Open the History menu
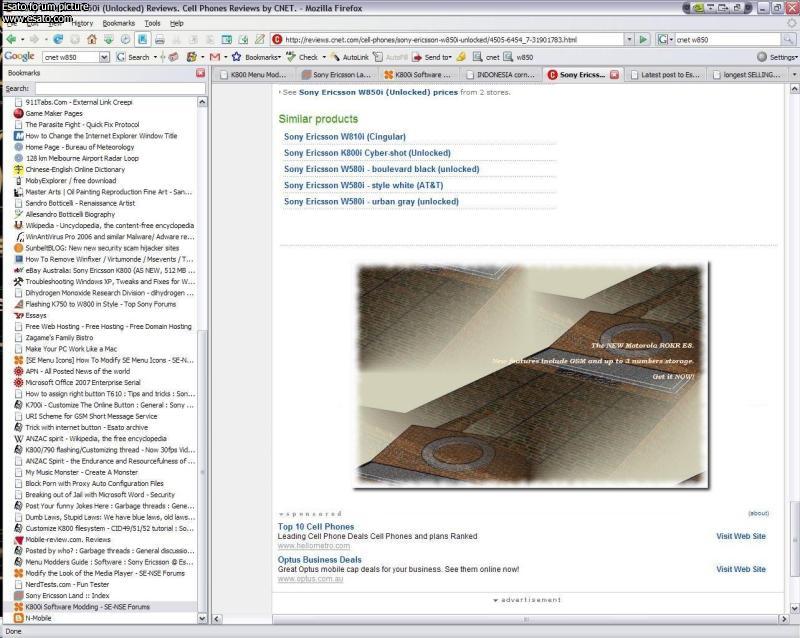 82,23
